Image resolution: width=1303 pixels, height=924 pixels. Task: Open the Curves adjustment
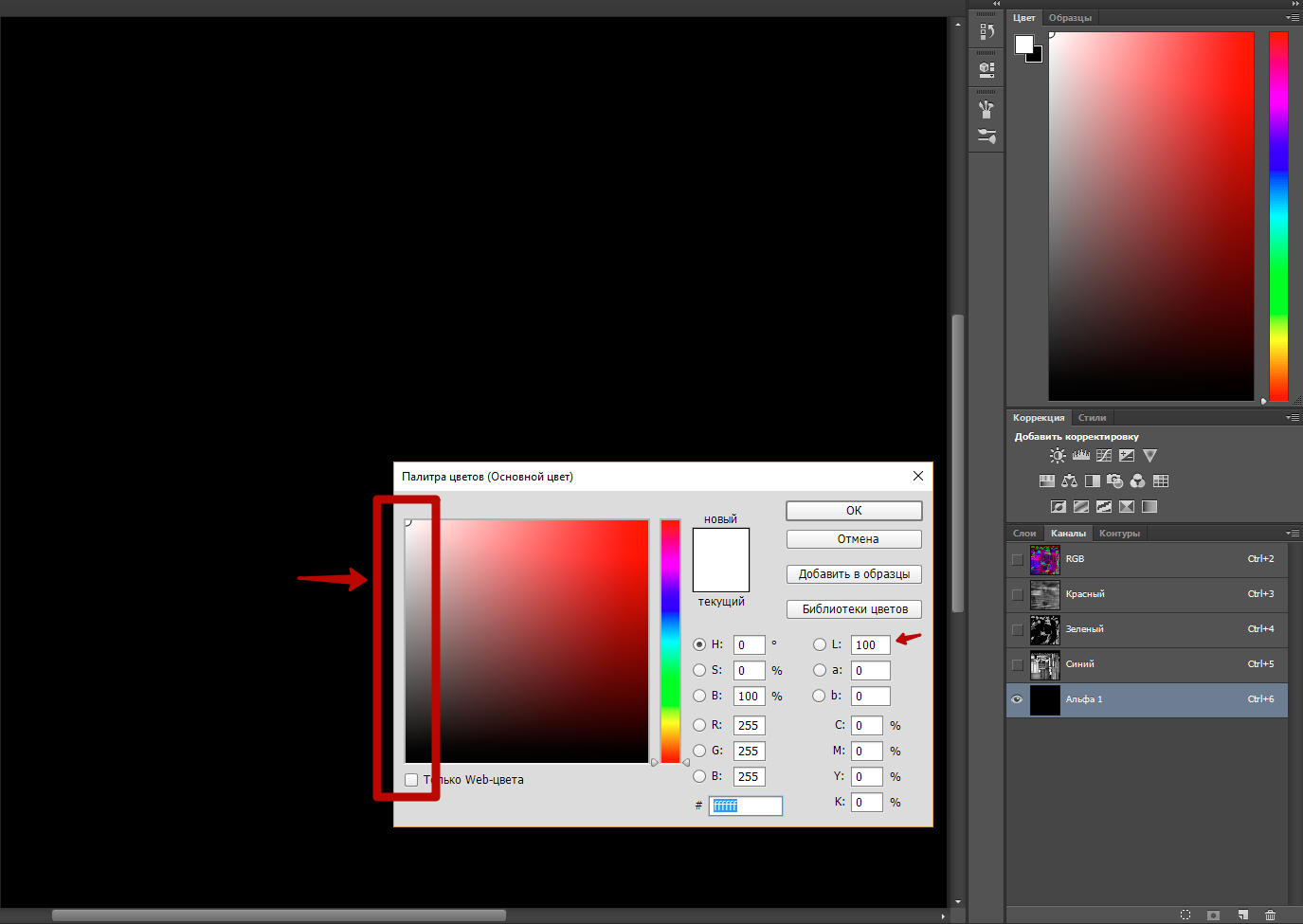[1103, 455]
